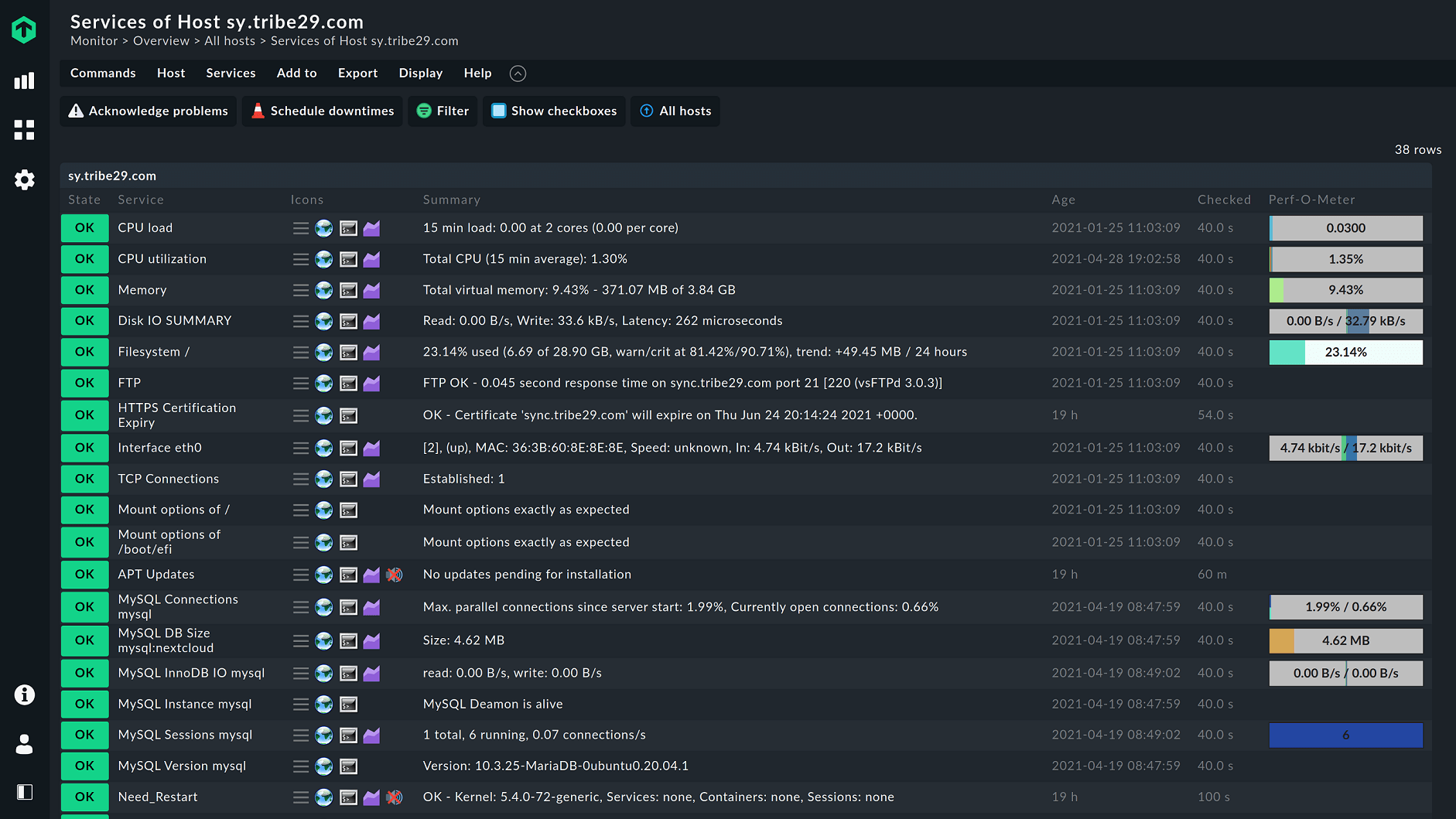The image size is (1456, 819).
Task: Open the Help info sidebar icon
Action: [24, 694]
